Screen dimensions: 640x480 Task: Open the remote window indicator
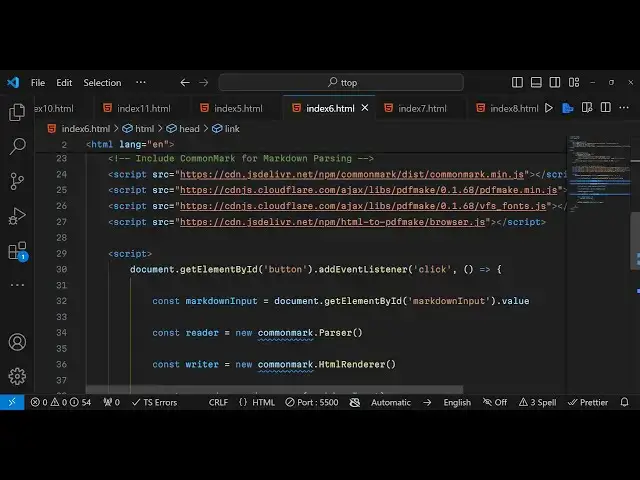tap(12, 402)
